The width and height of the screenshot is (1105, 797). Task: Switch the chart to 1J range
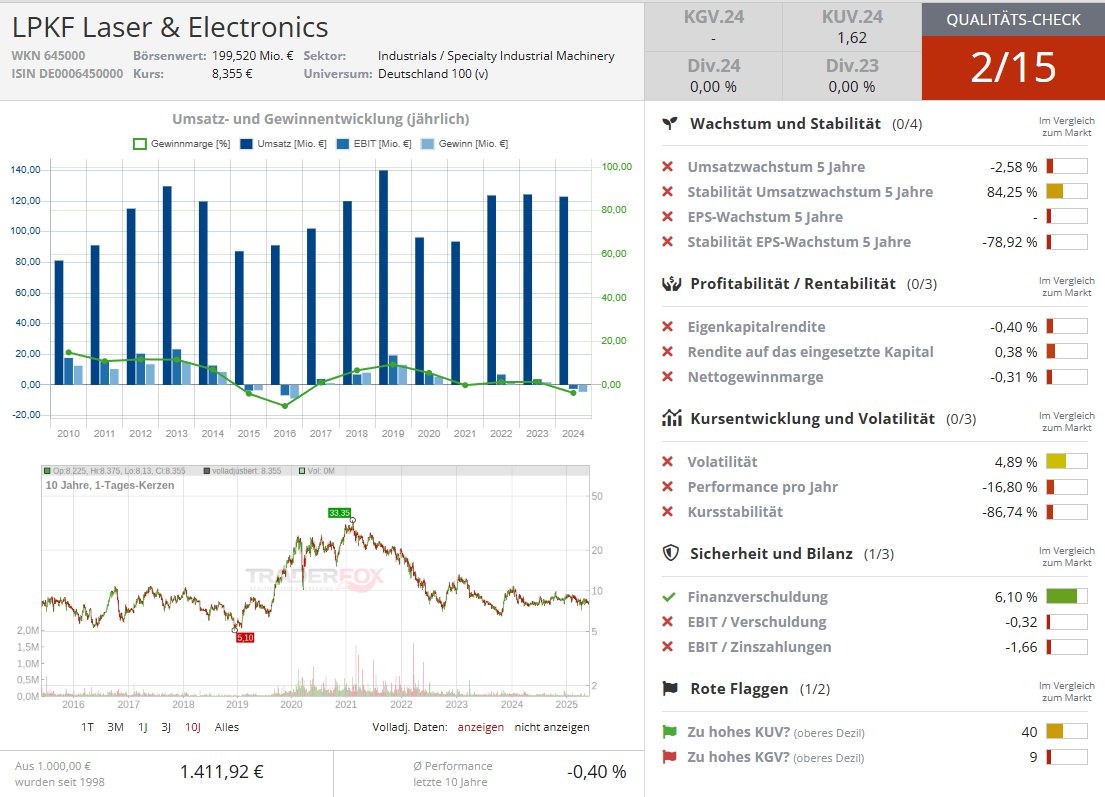click(x=143, y=727)
